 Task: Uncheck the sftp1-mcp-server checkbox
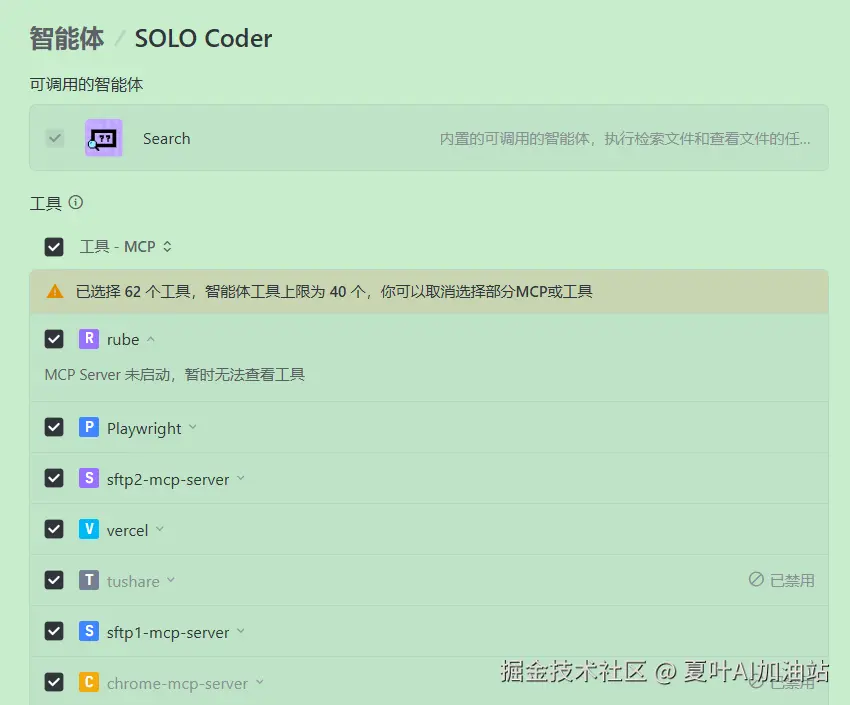coord(54,631)
